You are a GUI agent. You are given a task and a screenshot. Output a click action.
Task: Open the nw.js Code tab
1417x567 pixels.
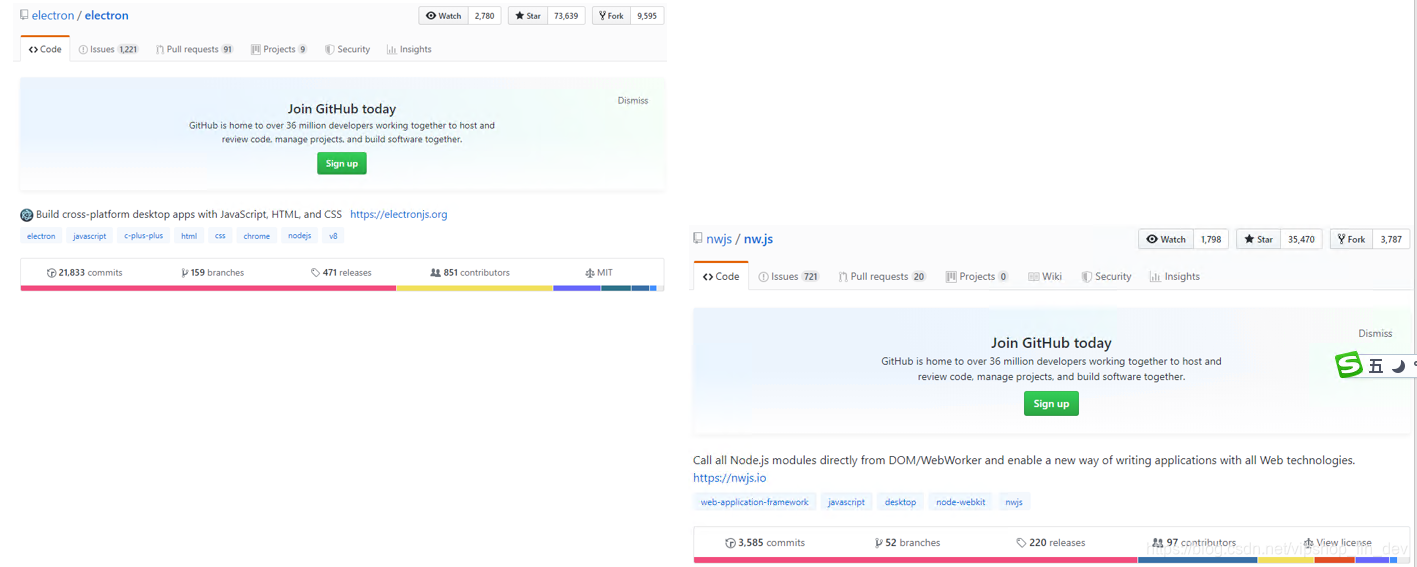coord(721,276)
